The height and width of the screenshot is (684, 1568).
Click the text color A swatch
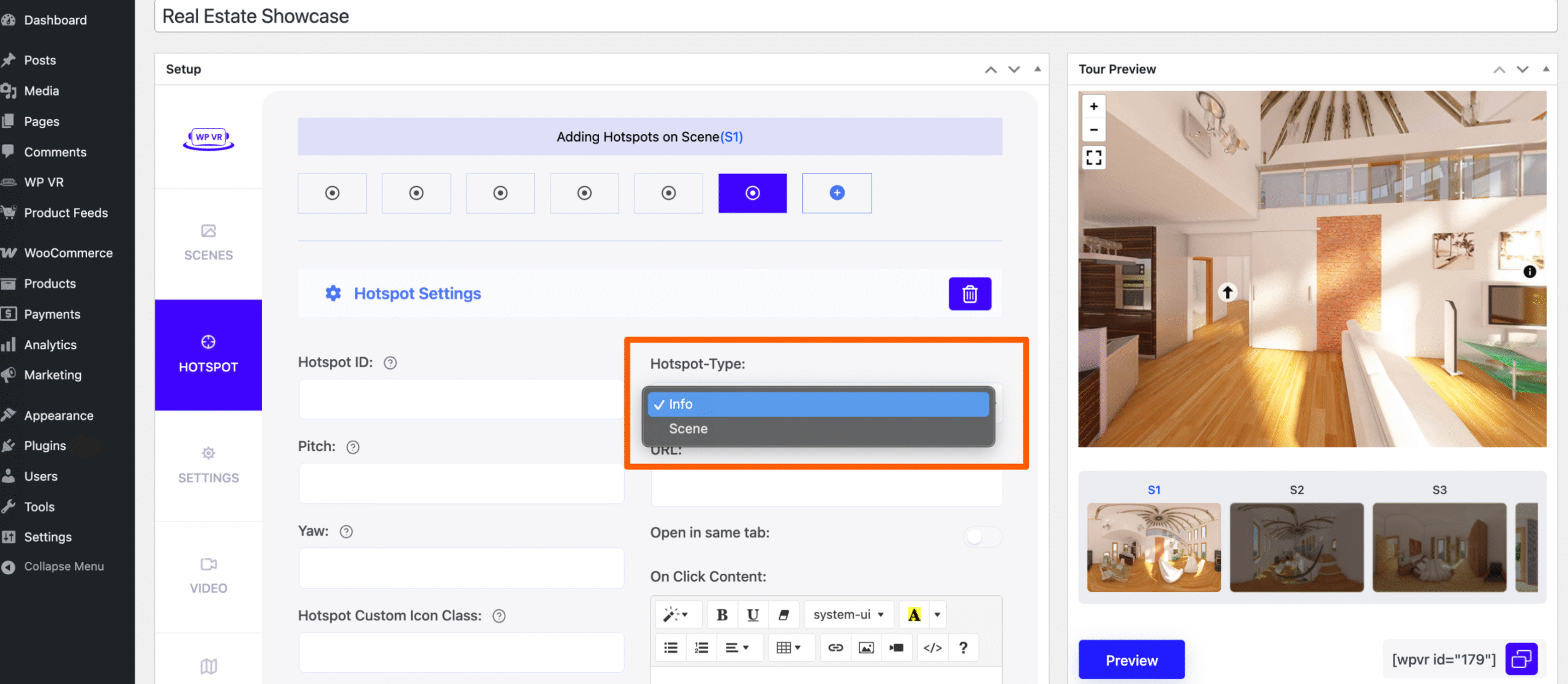[914, 615]
